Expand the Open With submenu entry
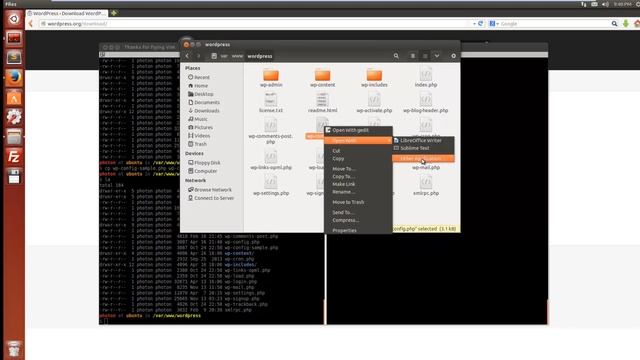The image size is (640, 360). (x=358, y=140)
